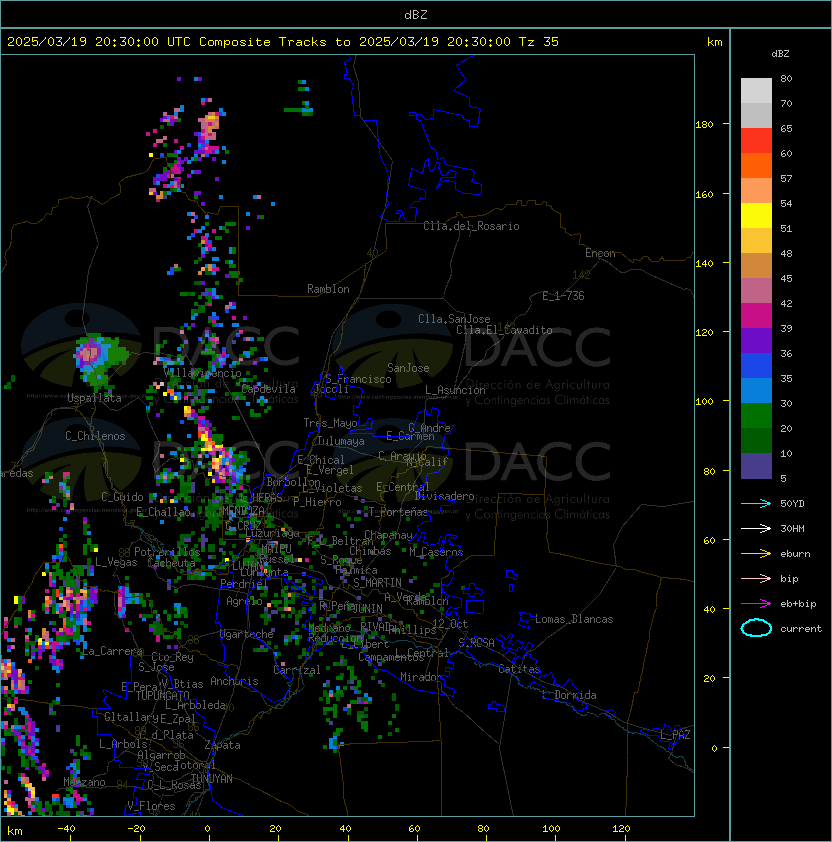
Task: Click the 'L_Asuncion' place label
Action: point(455,390)
